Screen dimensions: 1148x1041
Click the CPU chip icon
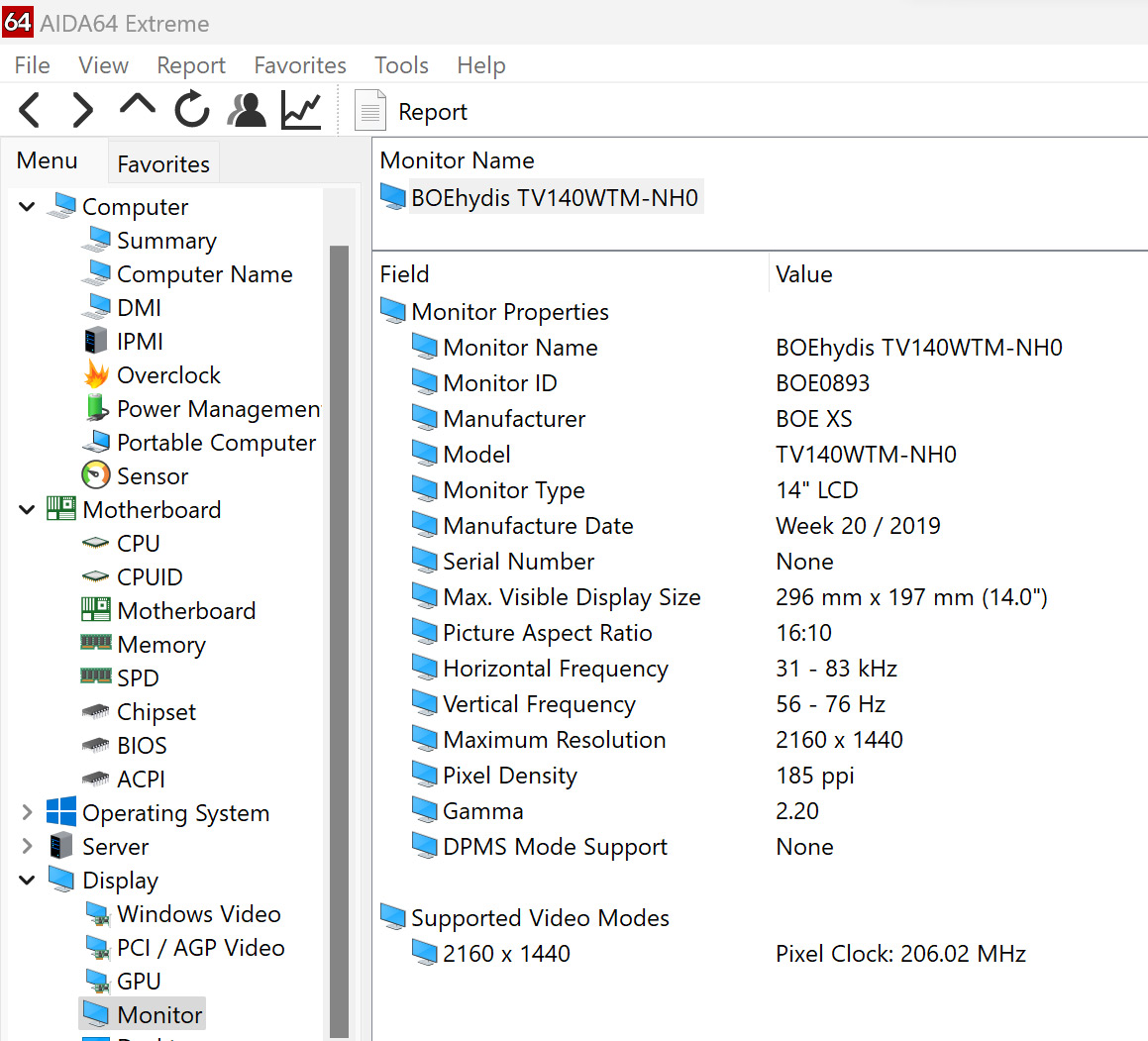coord(96,543)
